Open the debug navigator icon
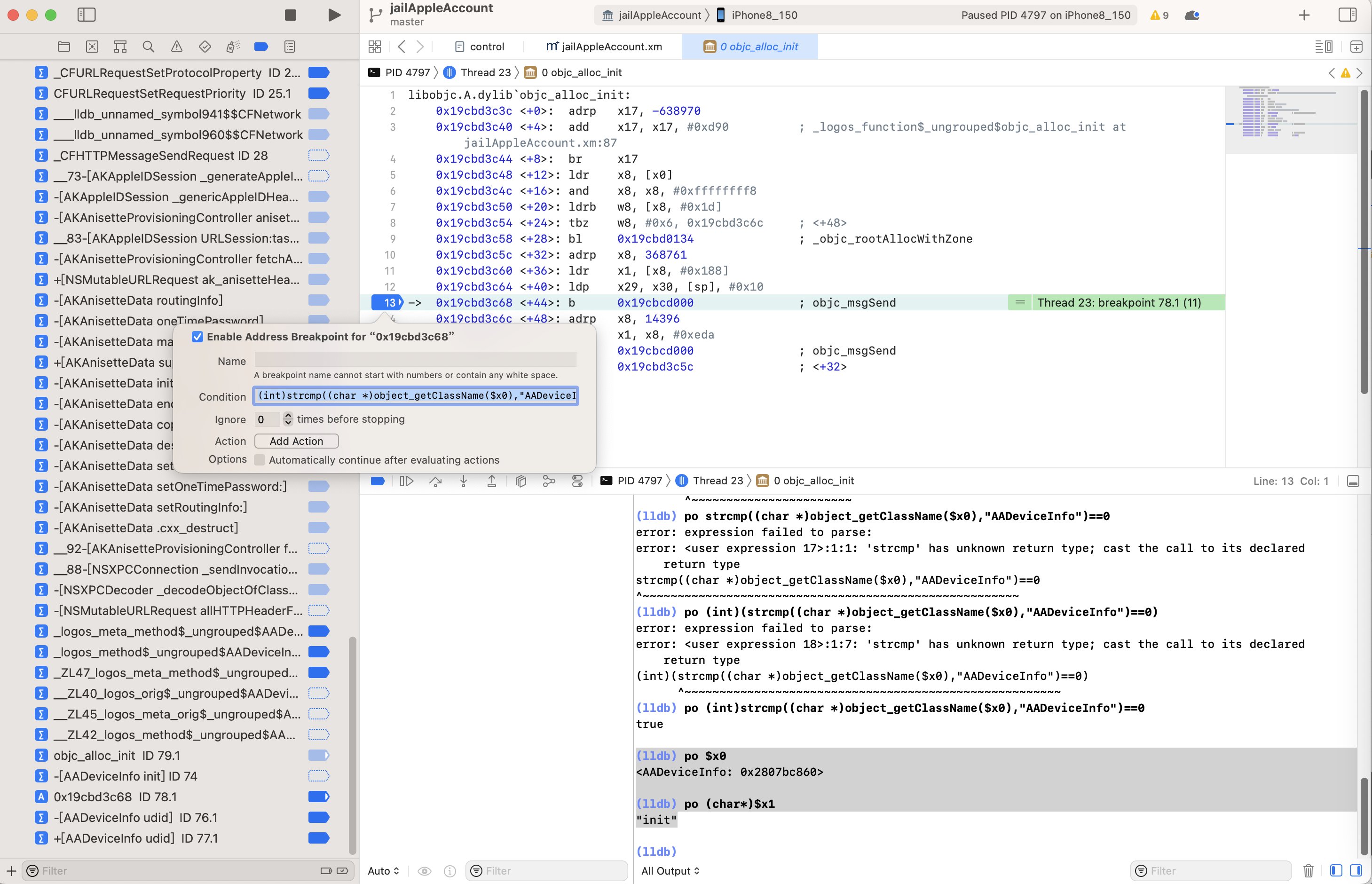 (233, 47)
